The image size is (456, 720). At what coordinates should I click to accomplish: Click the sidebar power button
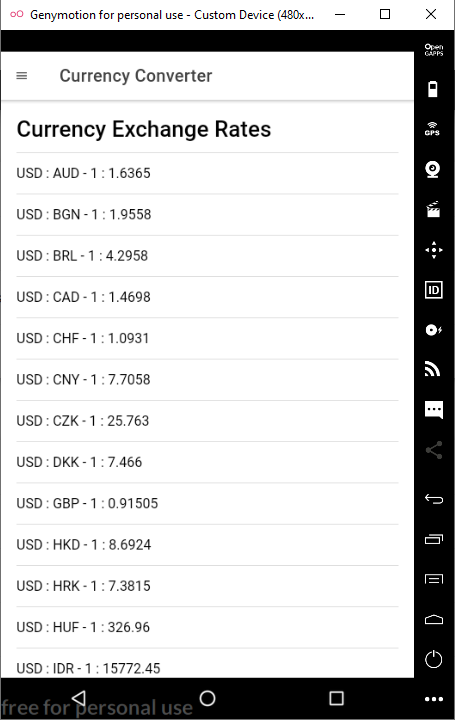(x=433, y=659)
